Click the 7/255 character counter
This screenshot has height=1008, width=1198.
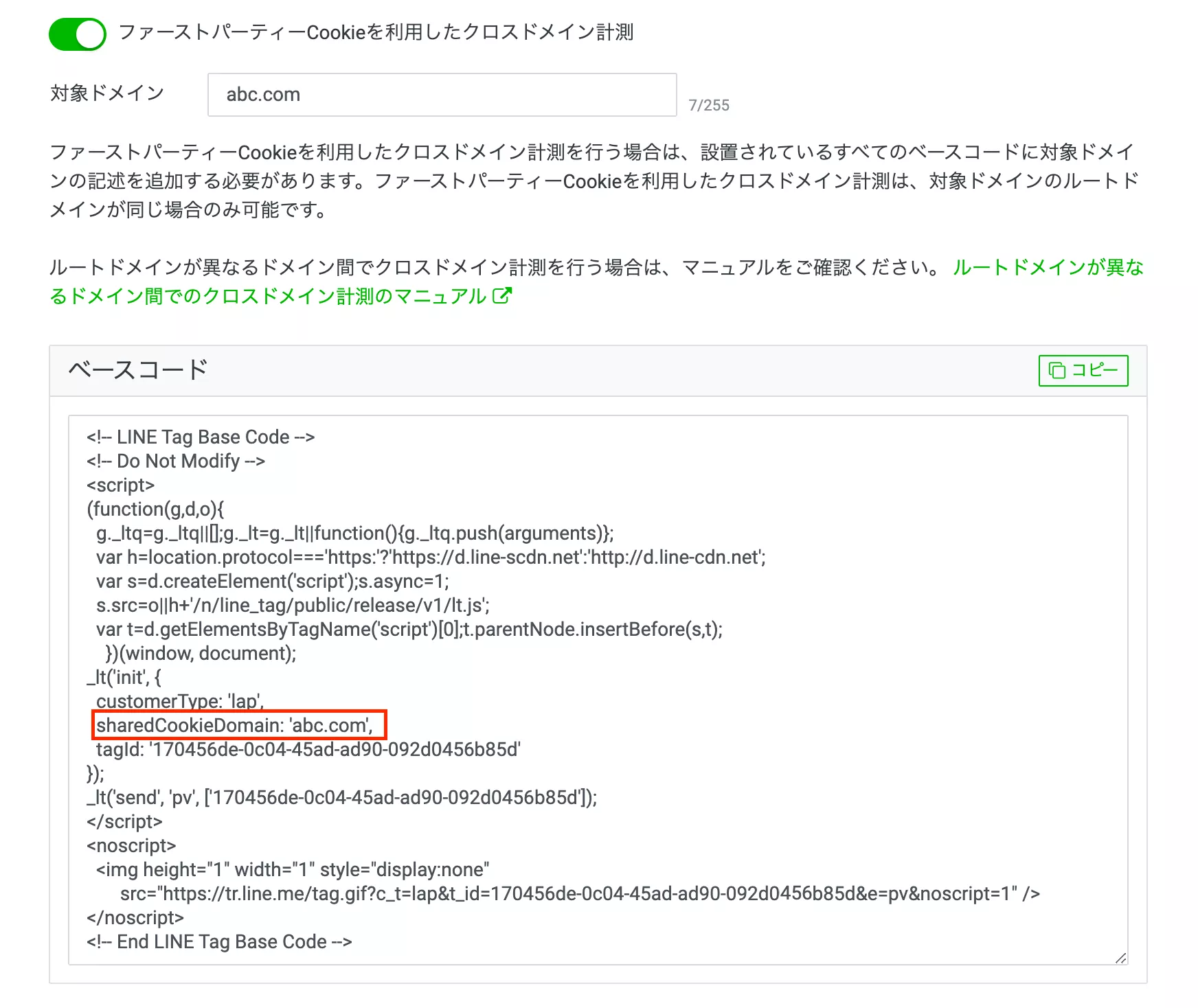pos(709,105)
